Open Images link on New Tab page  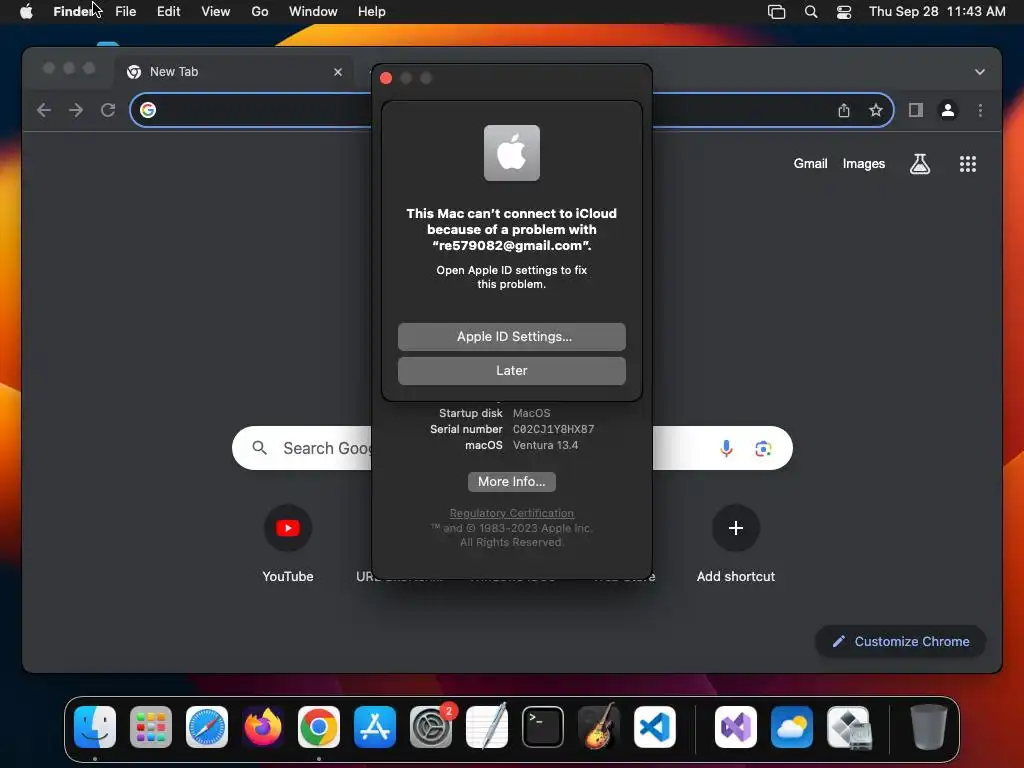point(863,164)
